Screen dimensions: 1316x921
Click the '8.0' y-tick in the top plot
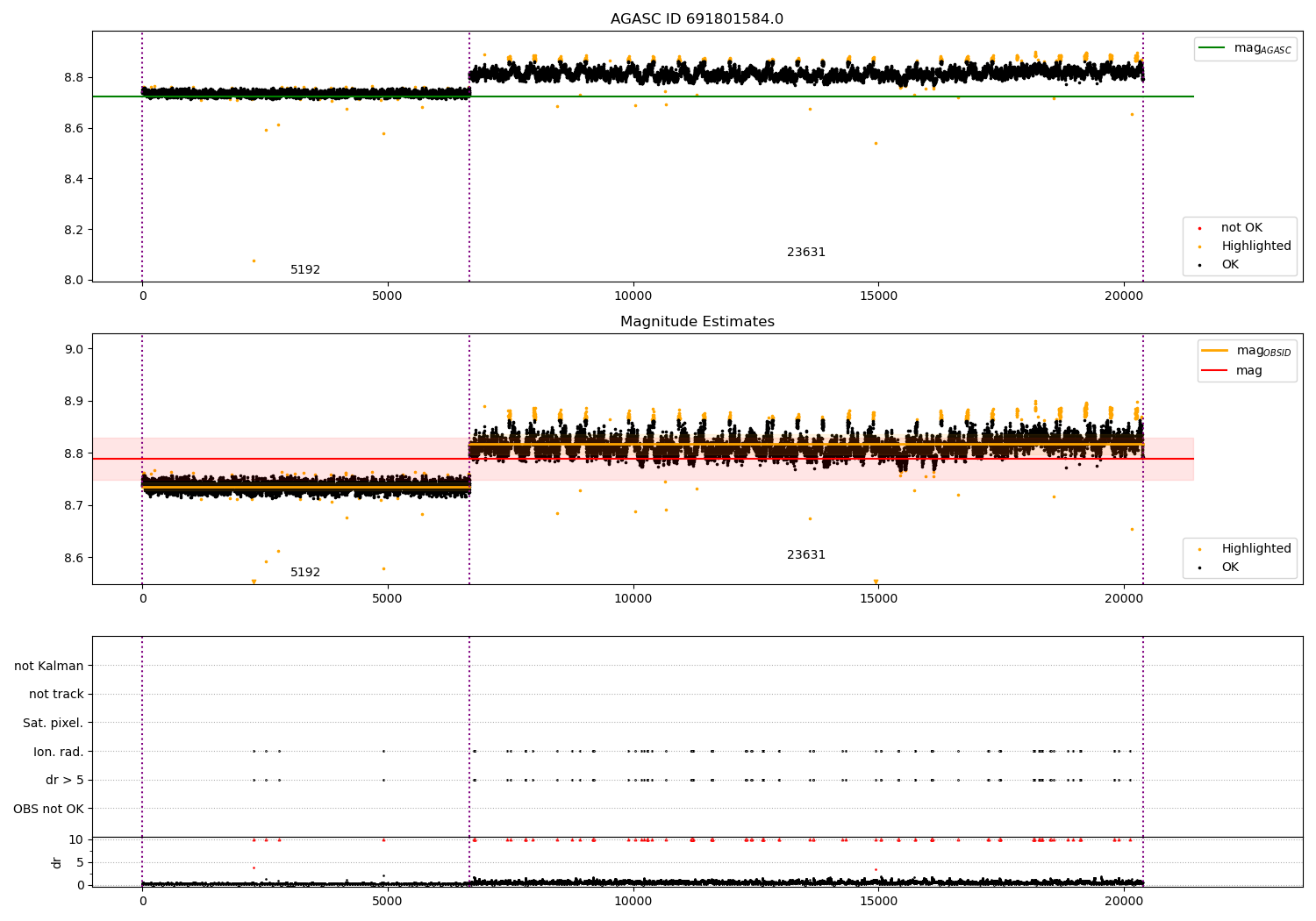(x=73, y=281)
